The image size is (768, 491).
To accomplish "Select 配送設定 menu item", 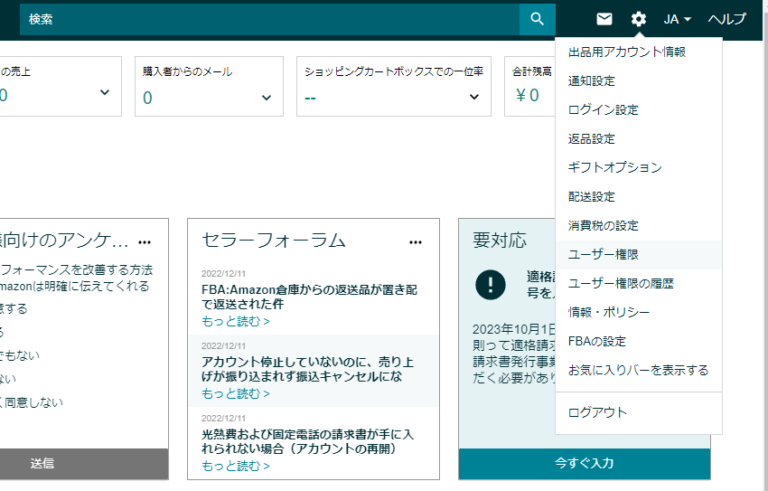I will pyautogui.click(x=639, y=196).
